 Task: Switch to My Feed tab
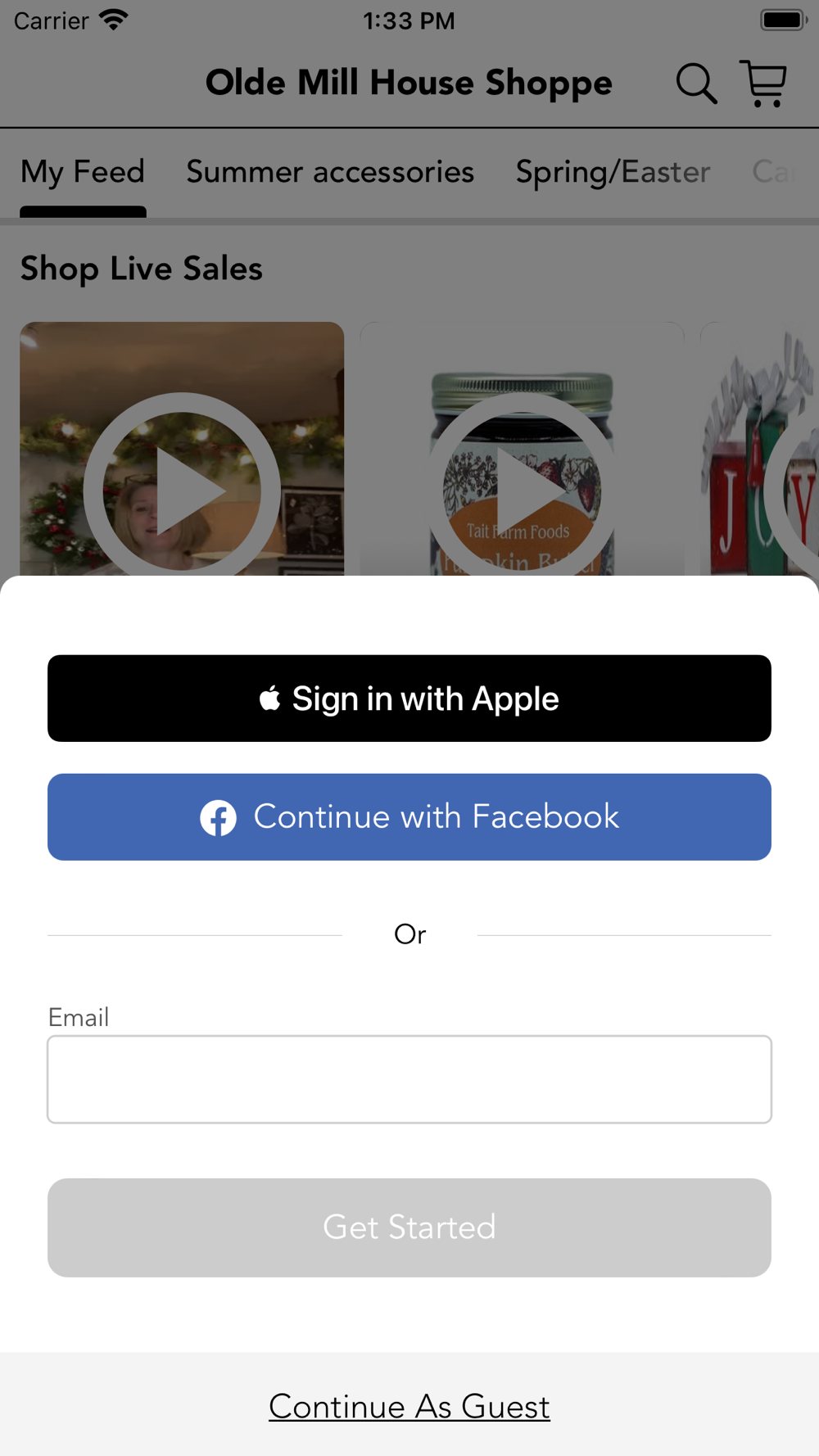83,172
